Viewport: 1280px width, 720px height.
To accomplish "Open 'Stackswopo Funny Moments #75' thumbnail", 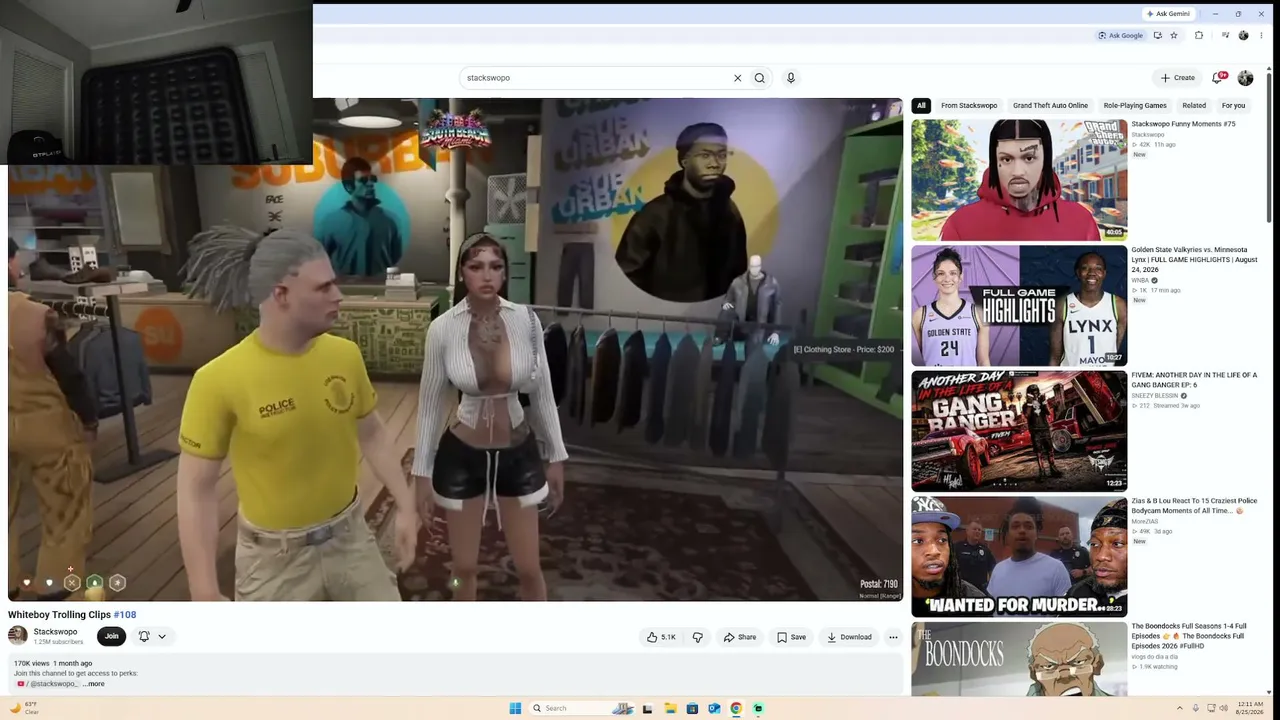I will click(x=1019, y=180).
